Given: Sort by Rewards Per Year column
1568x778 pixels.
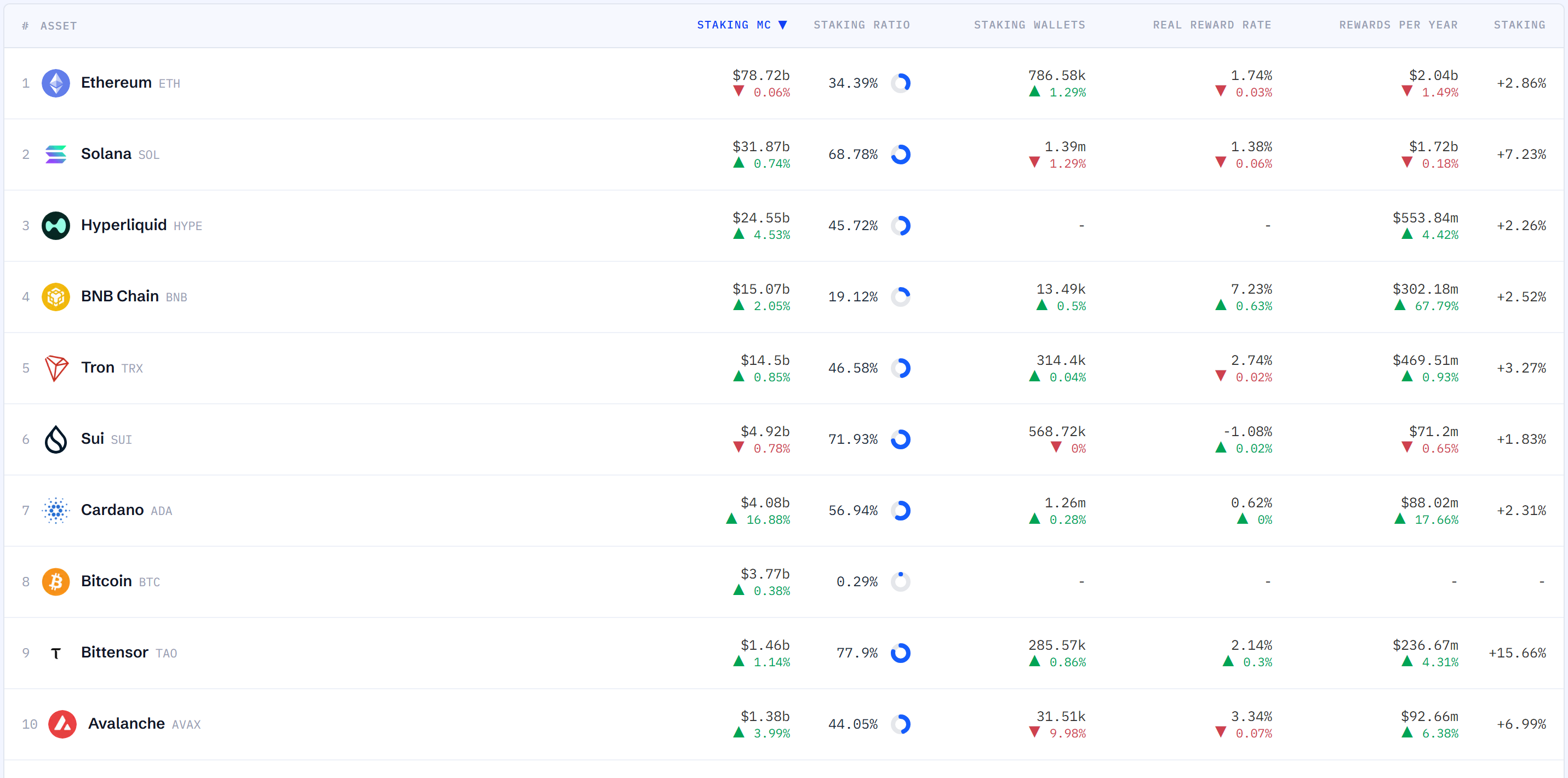Looking at the screenshot, I should pos(1398,25).
